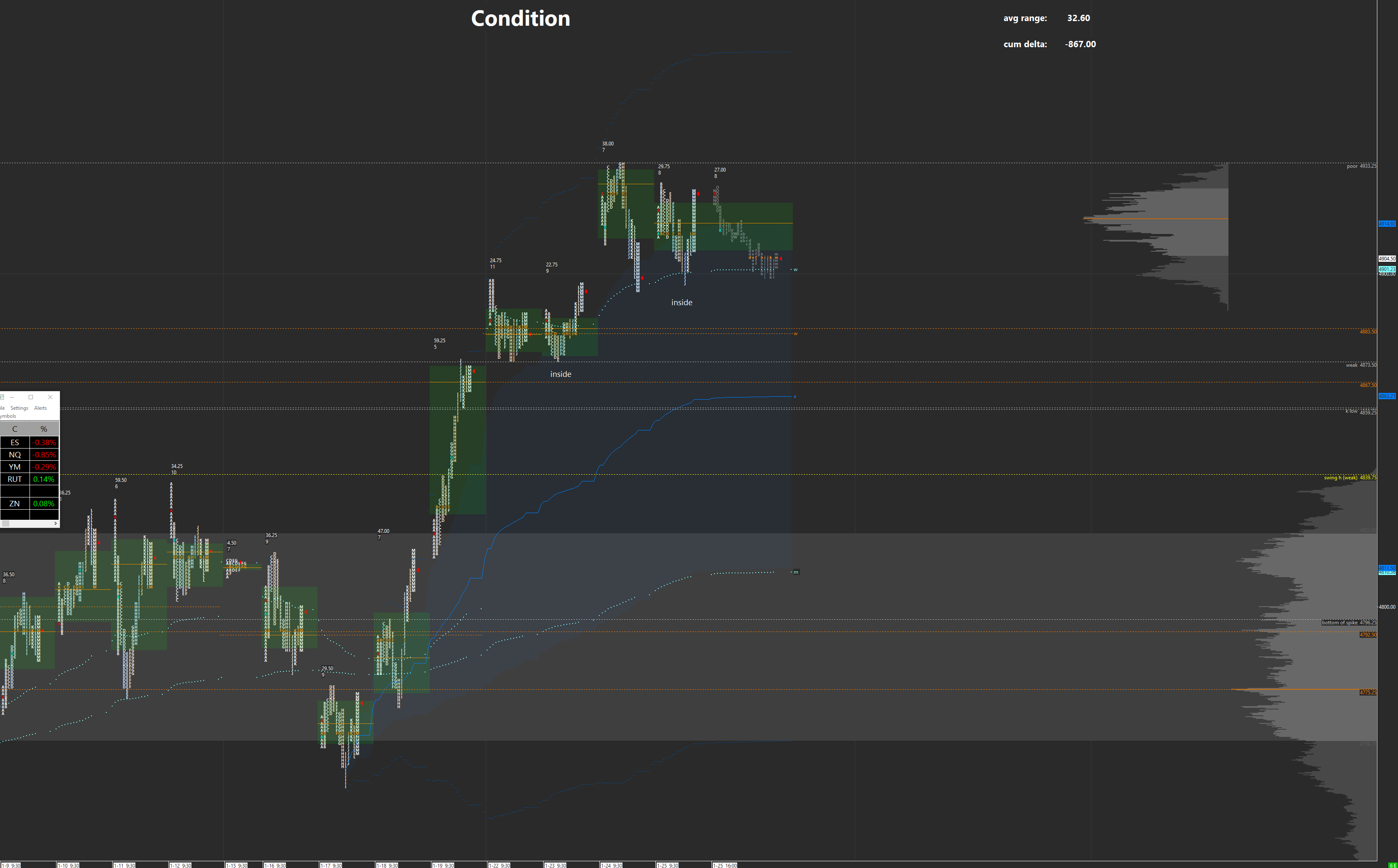
Task: Click the white 4904.50 last price tag
Action: point(1387,259)
